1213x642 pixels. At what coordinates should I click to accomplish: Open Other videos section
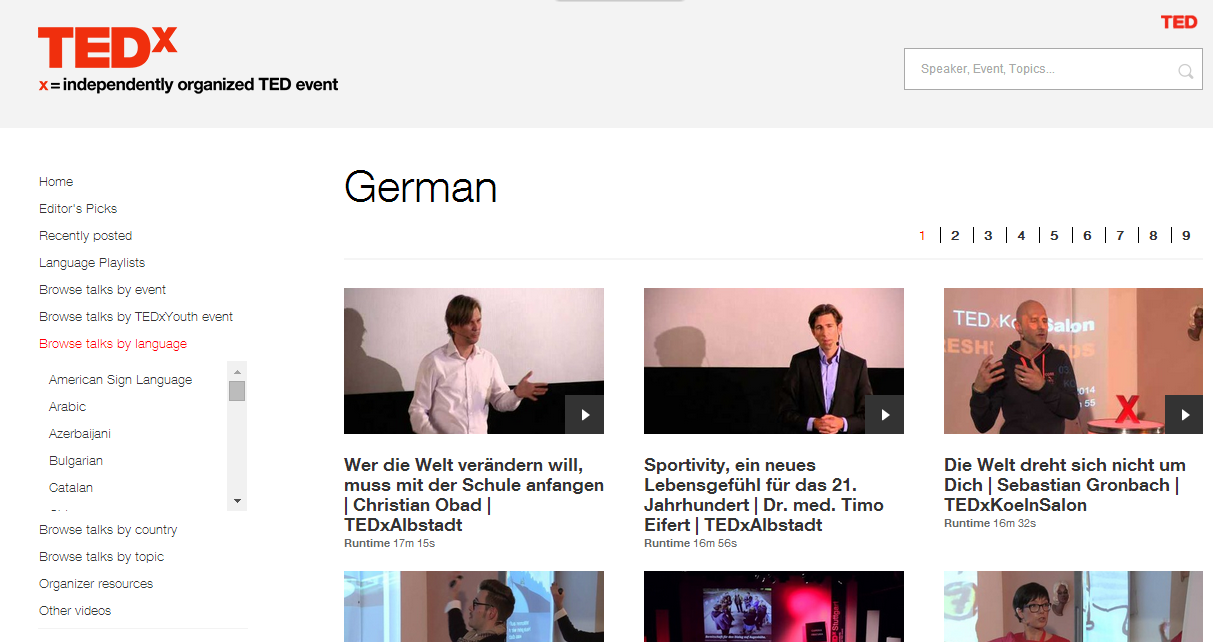click(x=75, y=611)
